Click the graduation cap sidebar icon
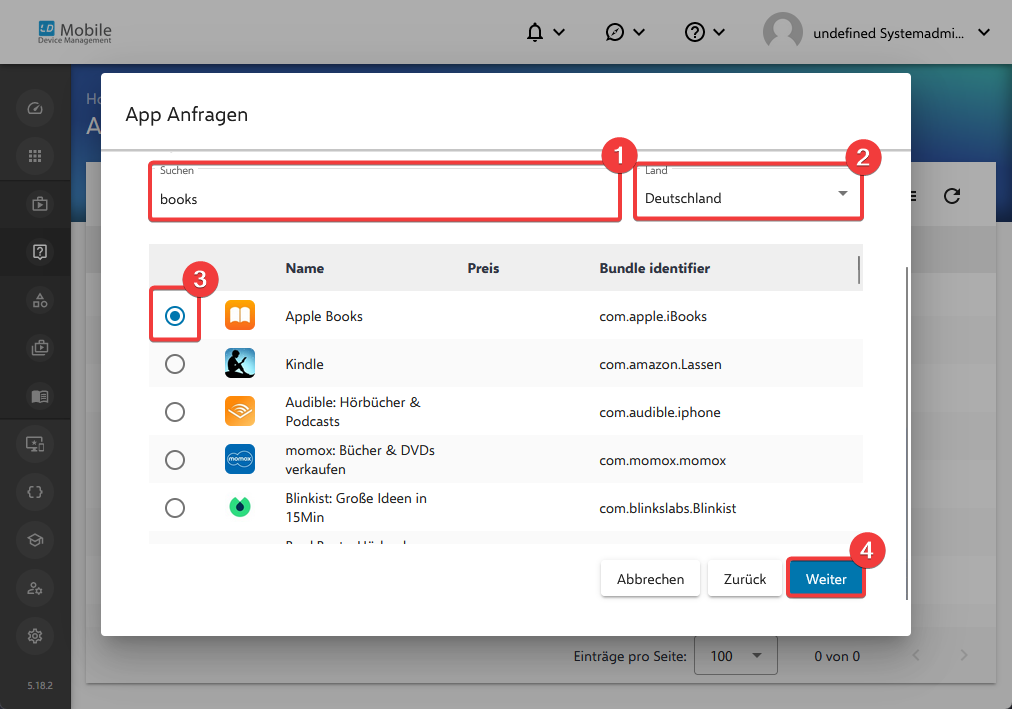Image resolution: width=1012 pixels, height=709 pixels. coord(35,540)
